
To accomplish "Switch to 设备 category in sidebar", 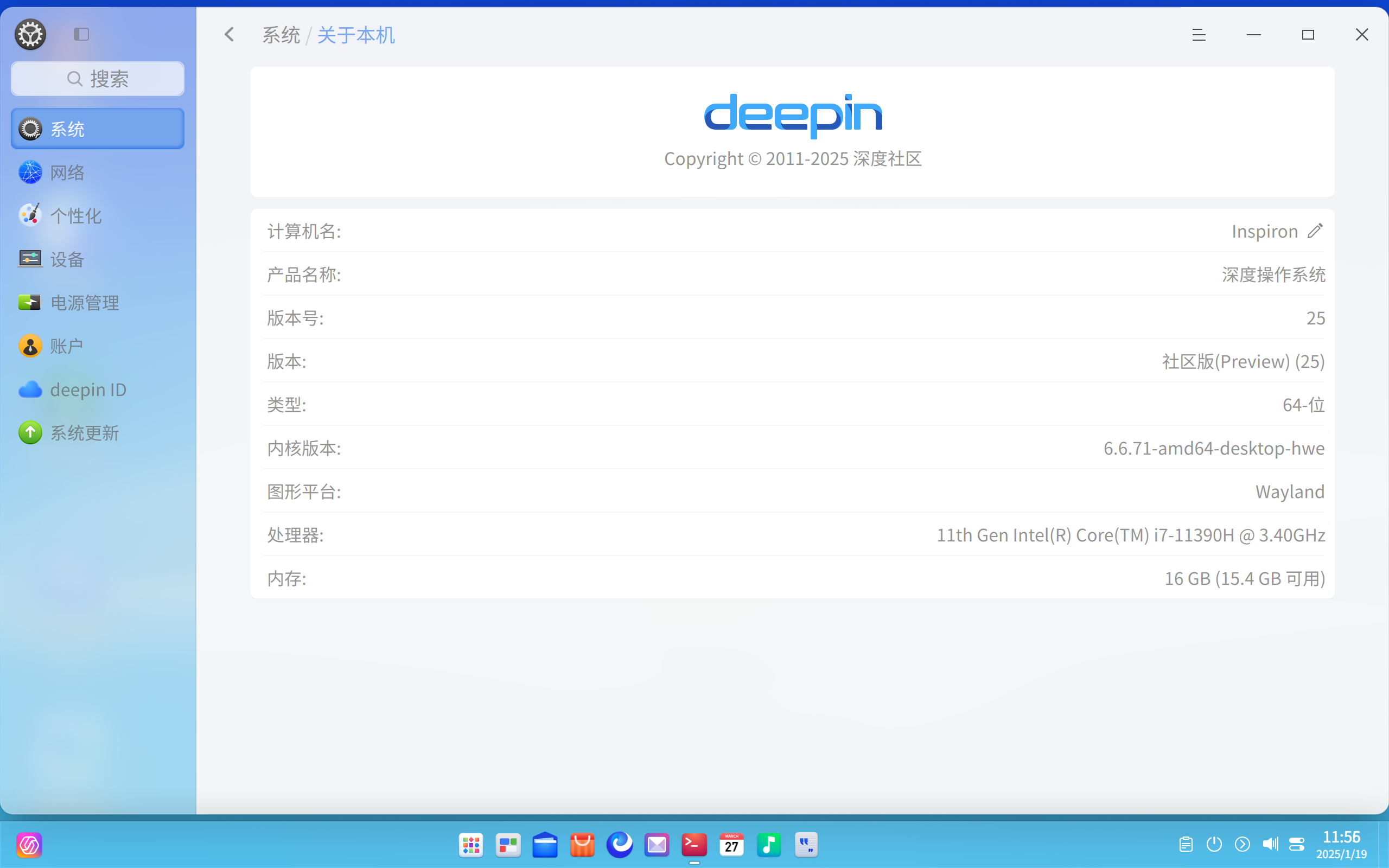I will pyautogui.click(x=67, y=259).
